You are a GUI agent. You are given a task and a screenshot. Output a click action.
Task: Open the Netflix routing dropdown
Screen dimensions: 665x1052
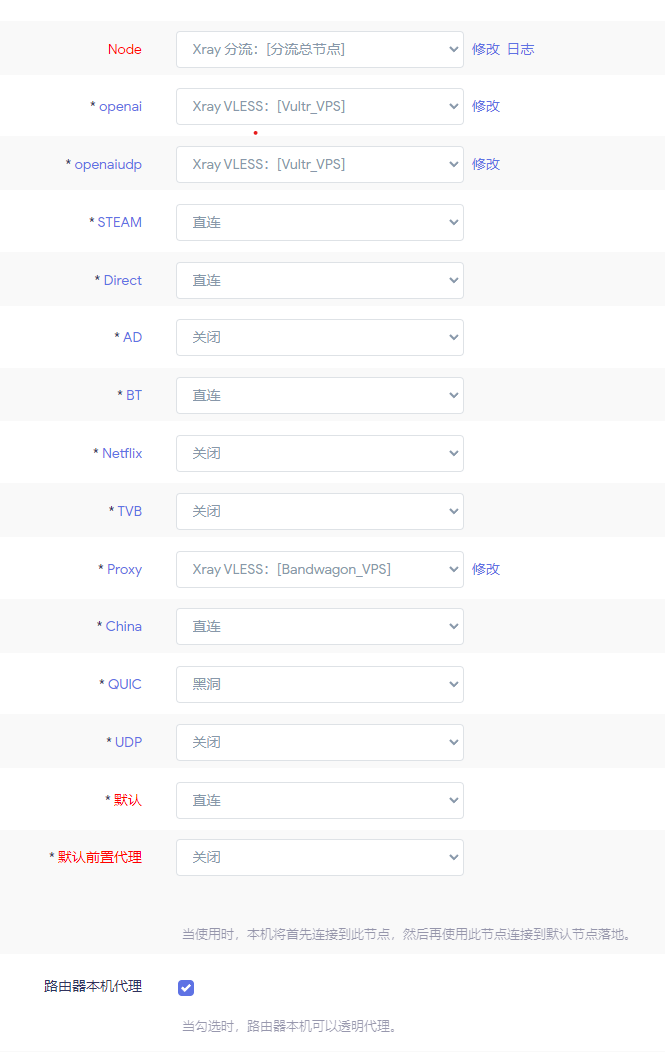(319, 453)
